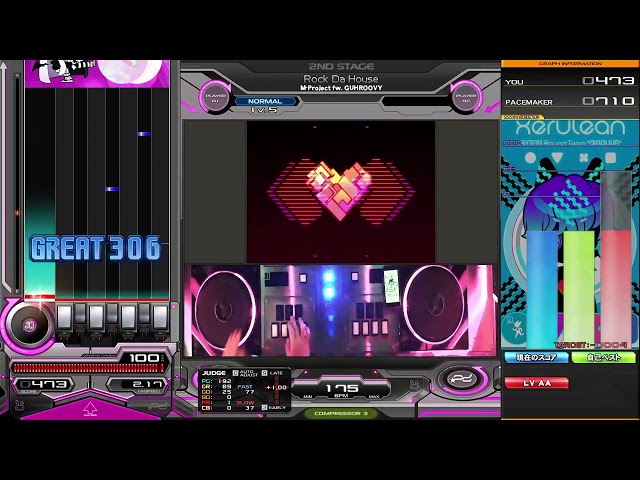Screen dimensions: 640x480
Task: Click the green personal best graph bar
Action: (579, 289)
